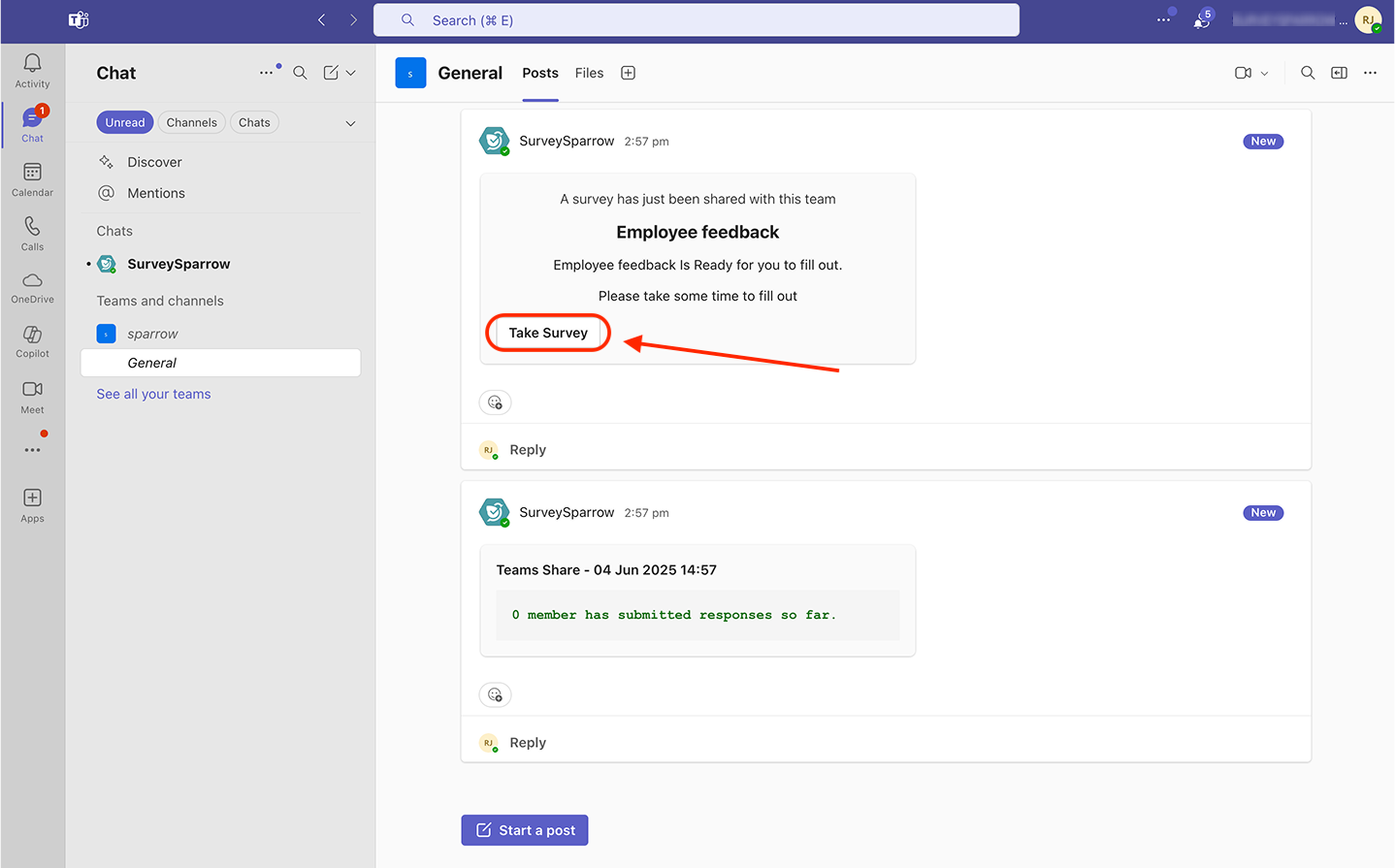Expand the chat filters chevron
The height and width of the screenshot is (868, 1395).
pyautogui.click(x=350, y=123)
